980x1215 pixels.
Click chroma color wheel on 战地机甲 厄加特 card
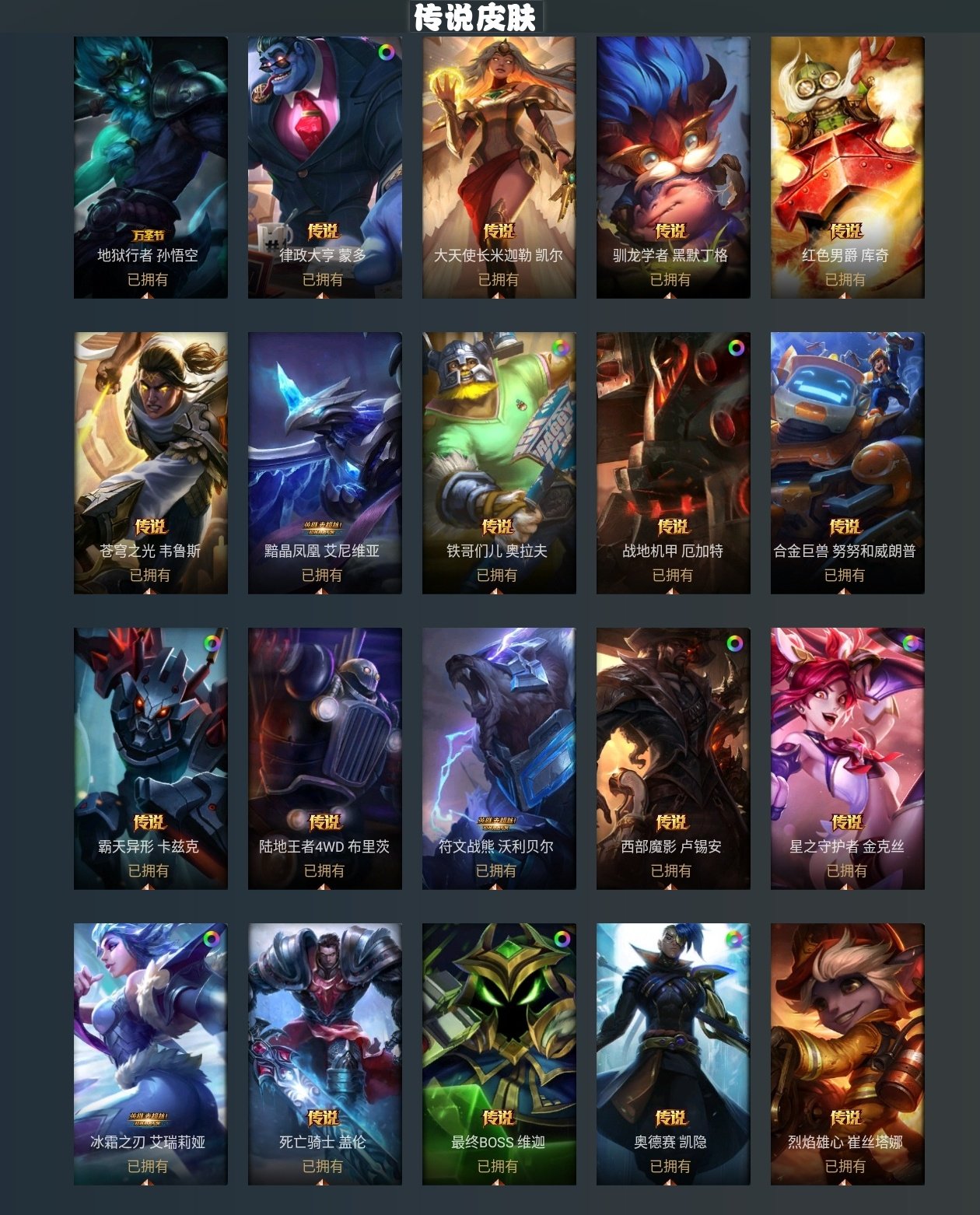(x=735, y=348)
